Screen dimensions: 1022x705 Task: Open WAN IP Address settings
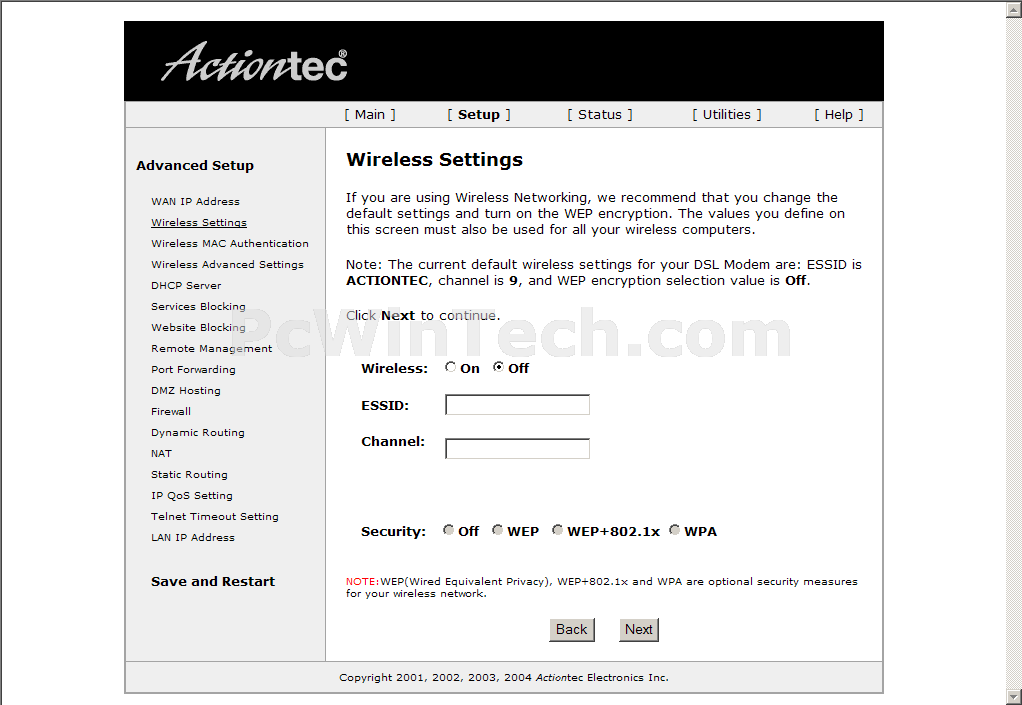195,201
